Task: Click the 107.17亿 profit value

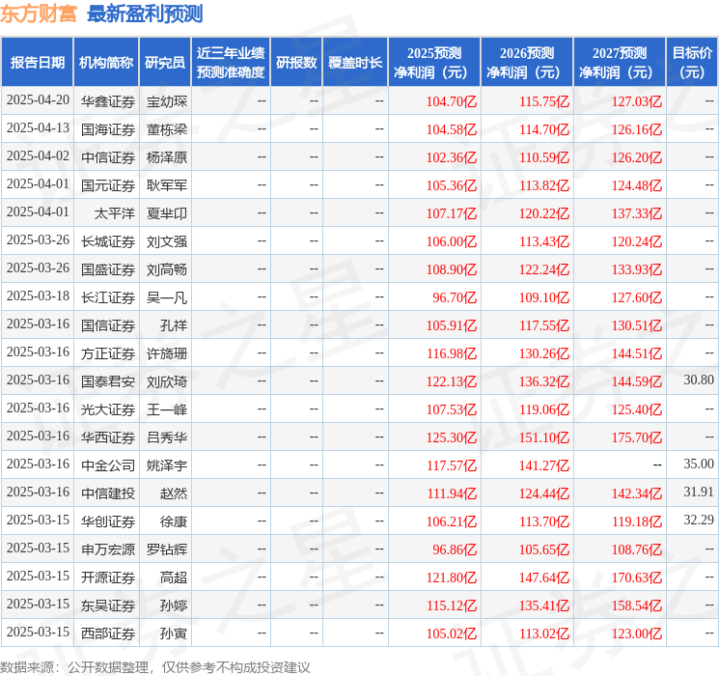Action: [452, 213]
